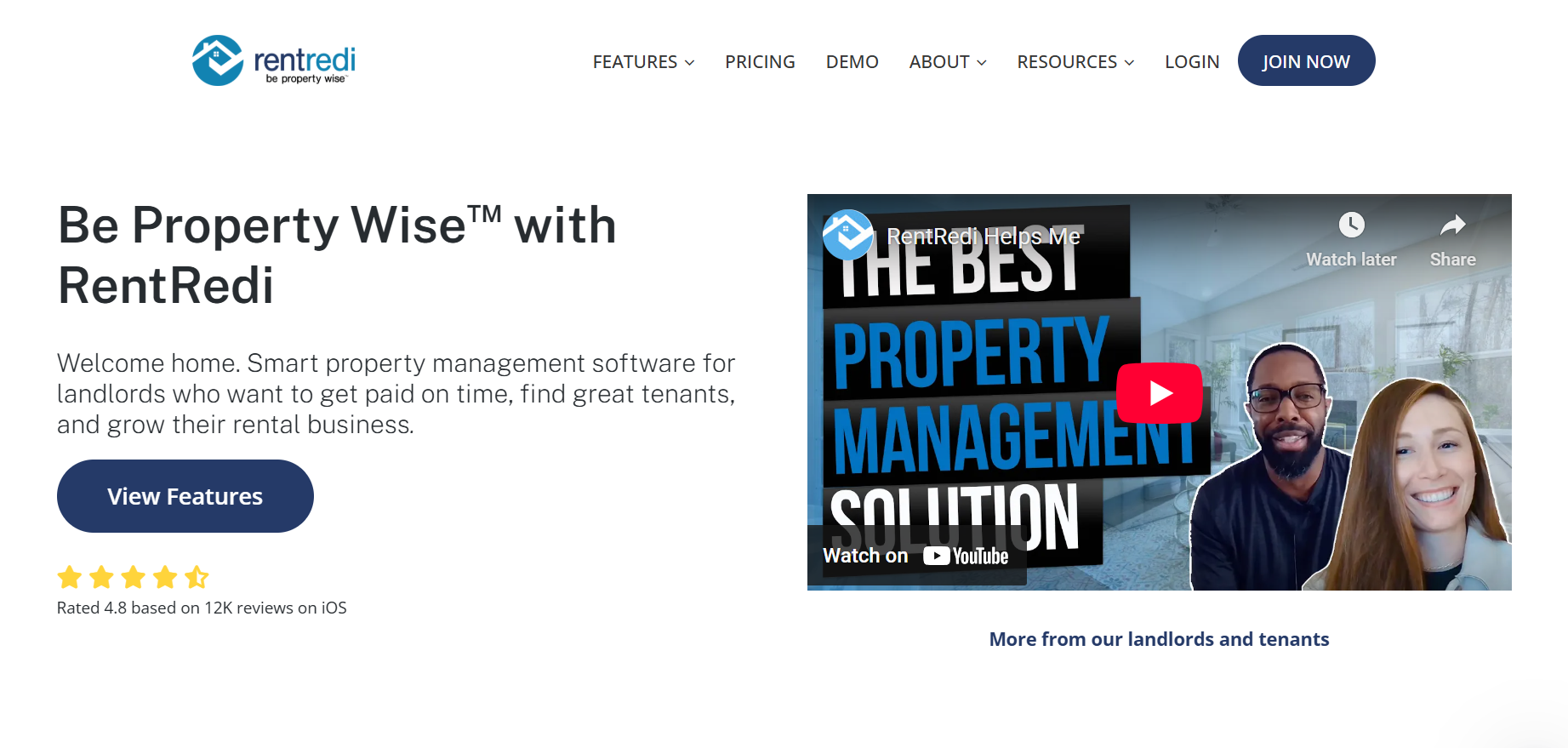This screenshot has height=748, width=1568.
Task: Click the Join Now button
Action: point(1306,60)
